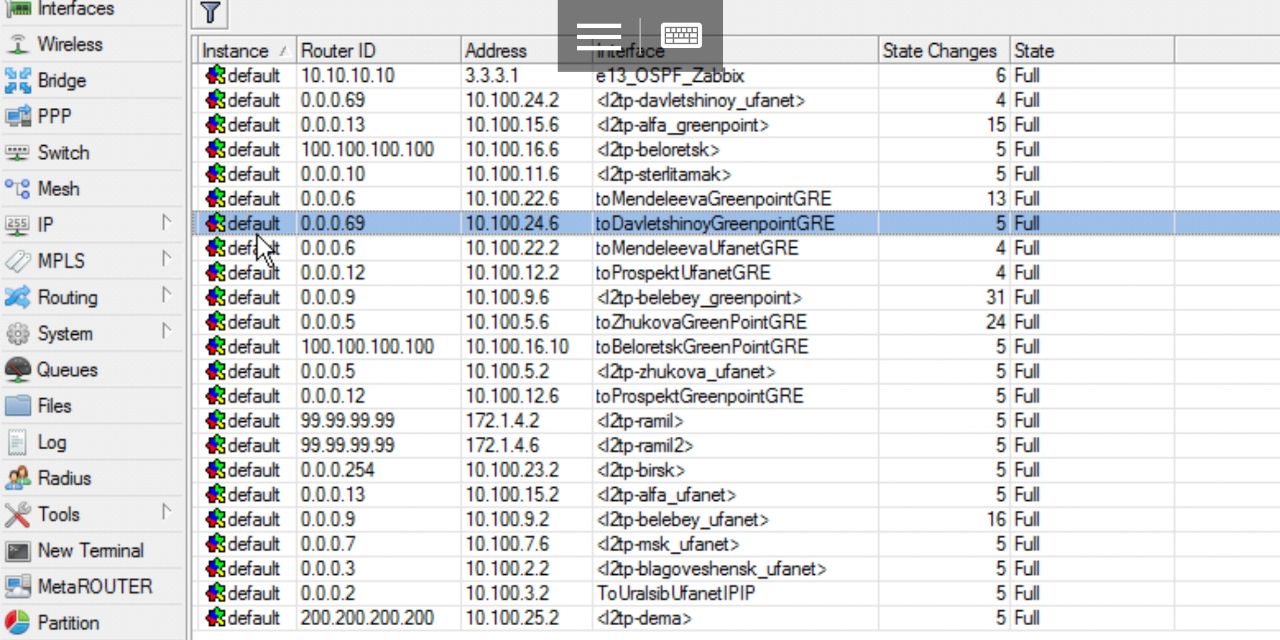This screenshot has width=1280, height=640.
Task: Click the filter funnel icon
Action: pos(209,12)
